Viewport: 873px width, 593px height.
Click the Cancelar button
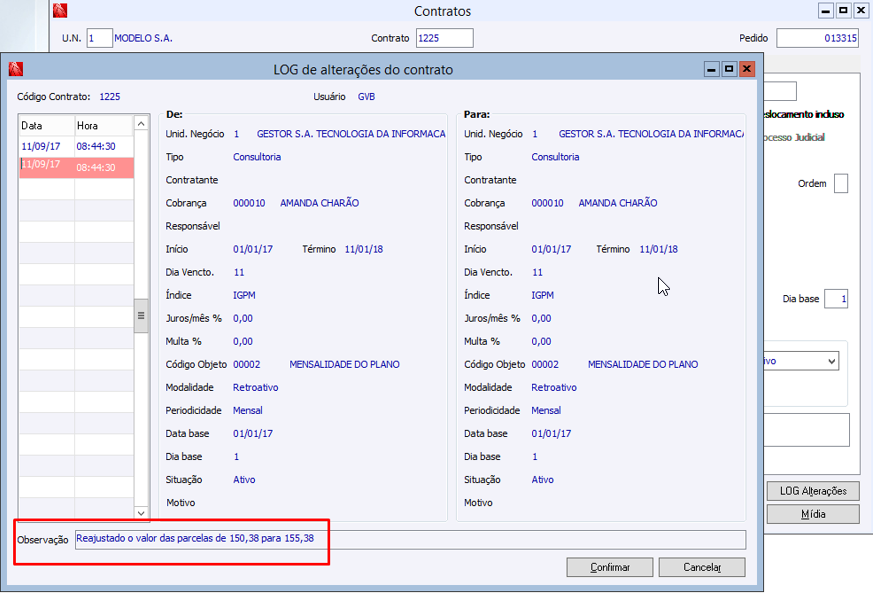pyautogui.click(x=702, y=567)
